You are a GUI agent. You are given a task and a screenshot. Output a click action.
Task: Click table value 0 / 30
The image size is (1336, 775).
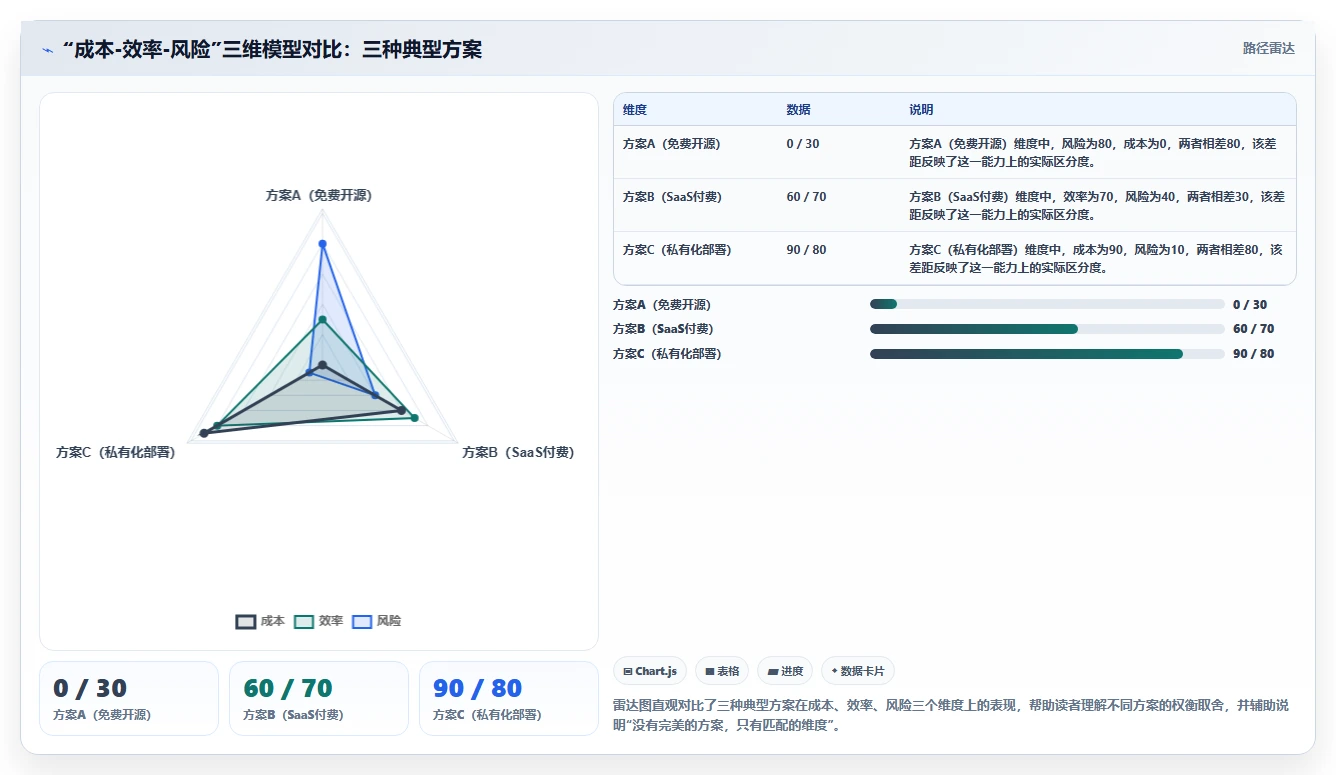[803, 144]
